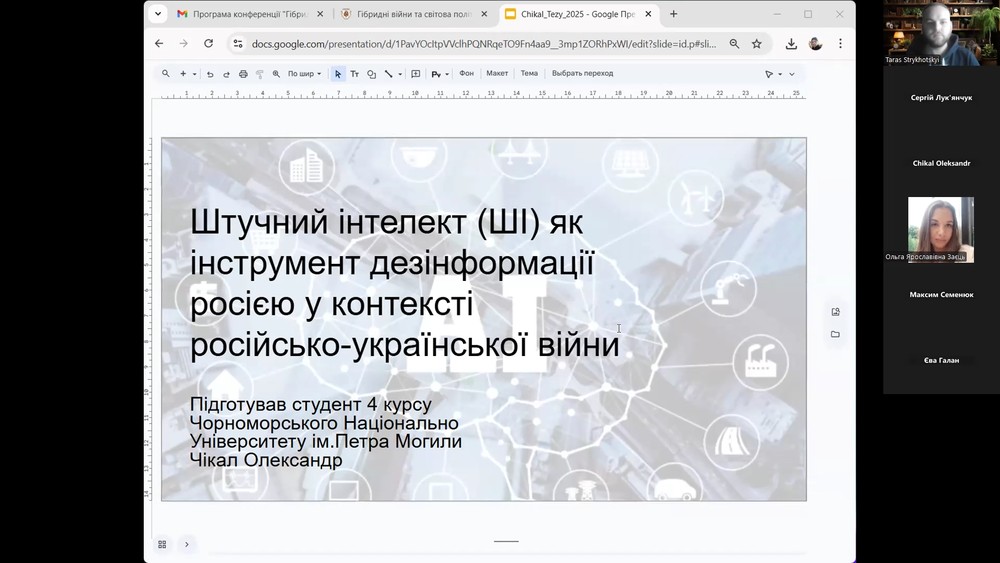Switch to the 'Програма конференції' Gmail tab
This screenshot has width=1000, height=563.
[x=249, y=14]
